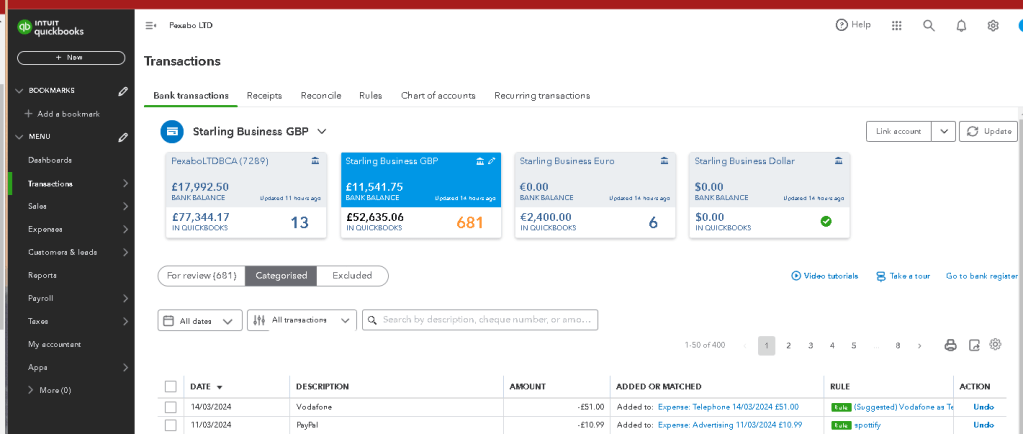Open the Go to bank register link
This screenshot has width=1023, height=434.
point(982,276)
